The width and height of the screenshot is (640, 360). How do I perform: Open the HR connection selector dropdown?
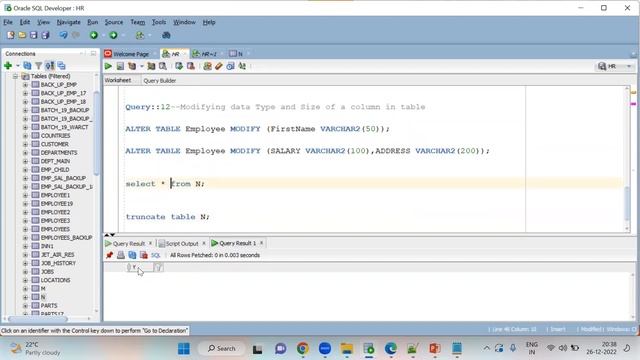click(629, 66)
